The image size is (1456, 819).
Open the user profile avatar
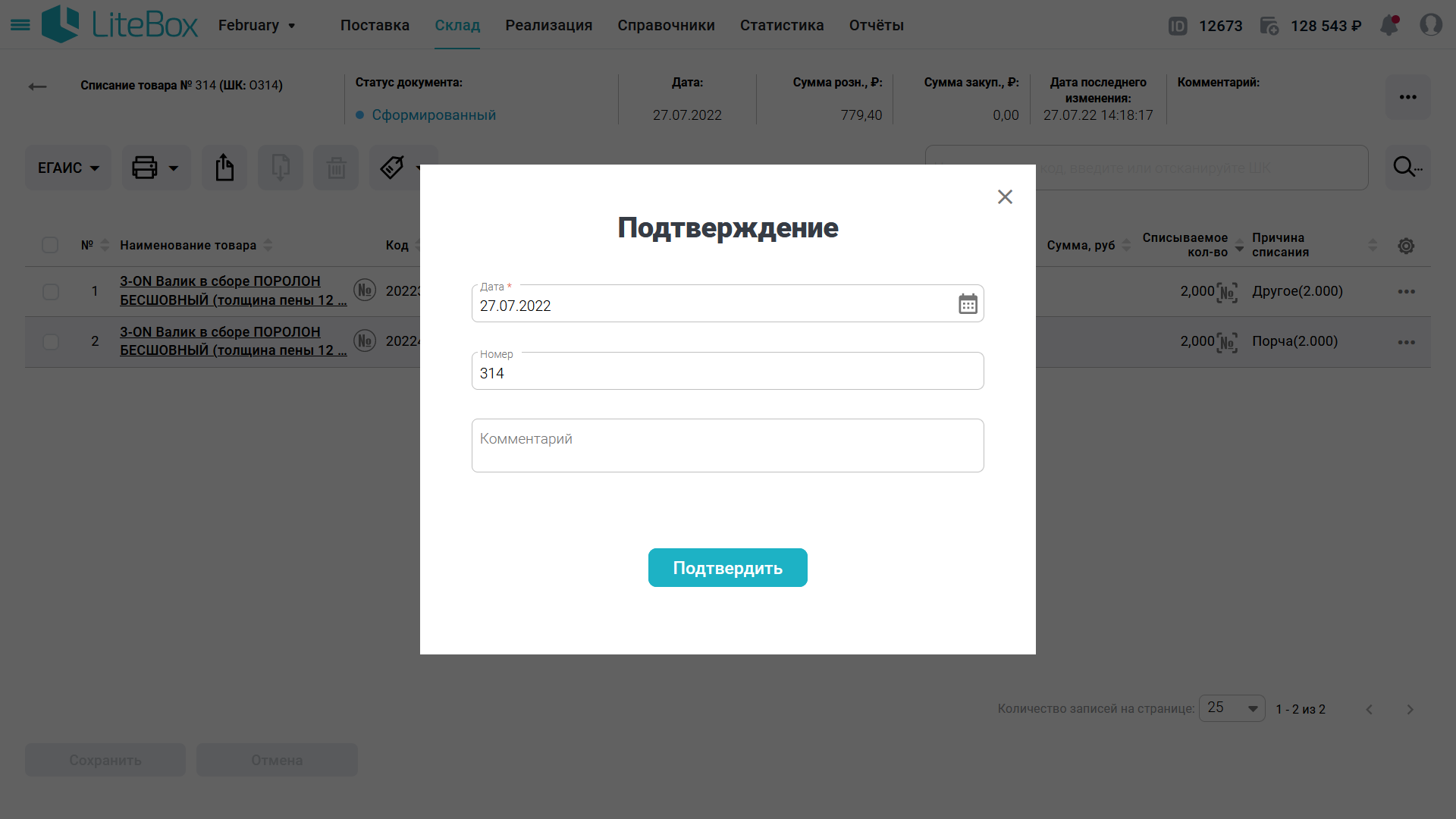point(1430,25)
